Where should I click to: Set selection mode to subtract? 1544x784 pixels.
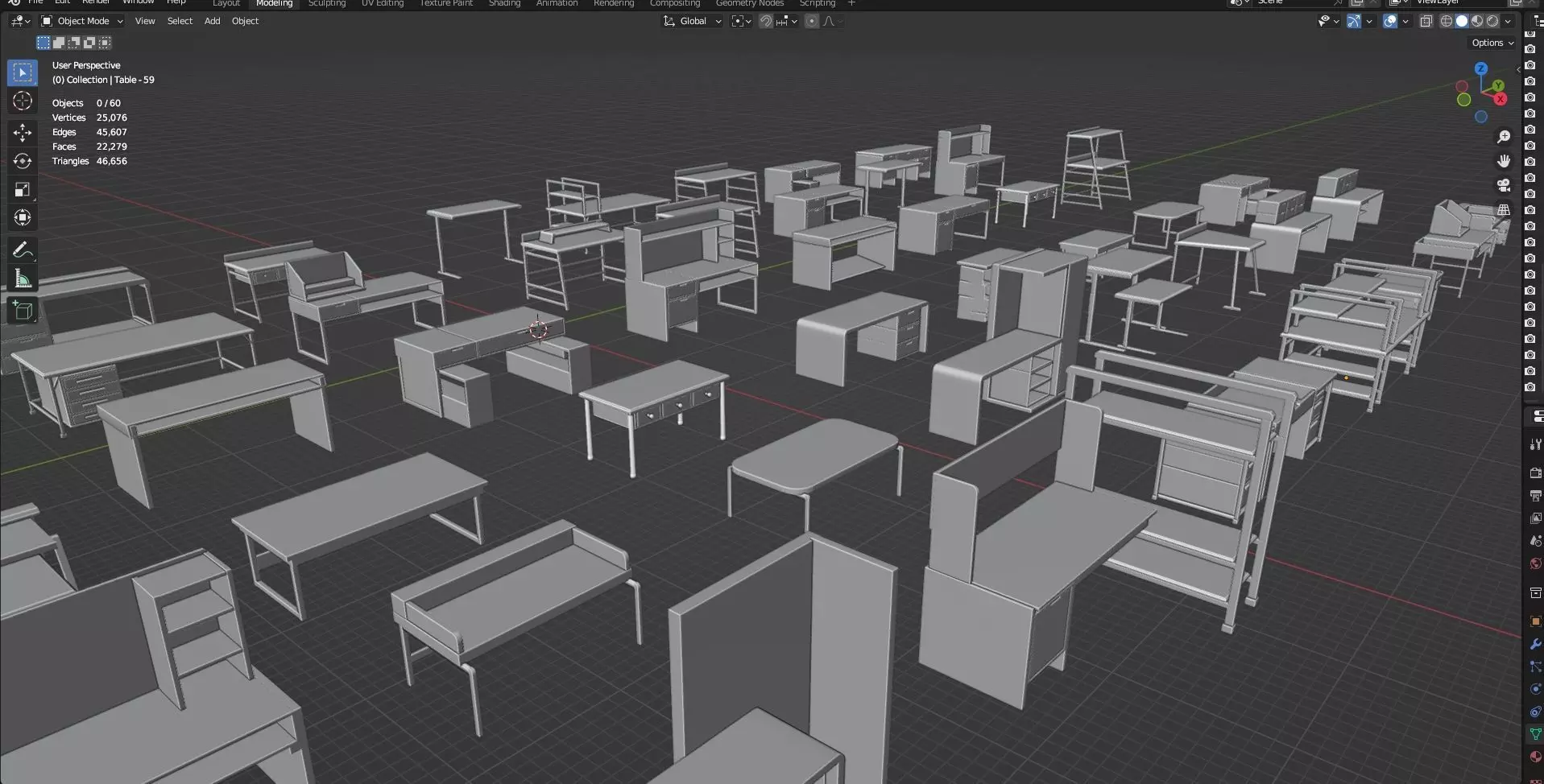tap(74, 43)
